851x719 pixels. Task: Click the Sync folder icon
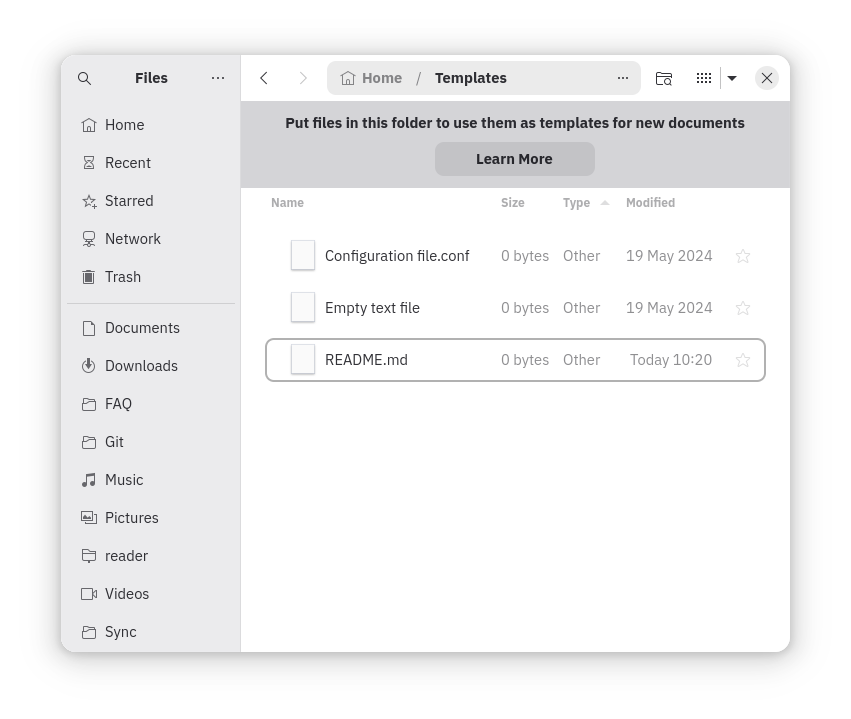[88, 632]
